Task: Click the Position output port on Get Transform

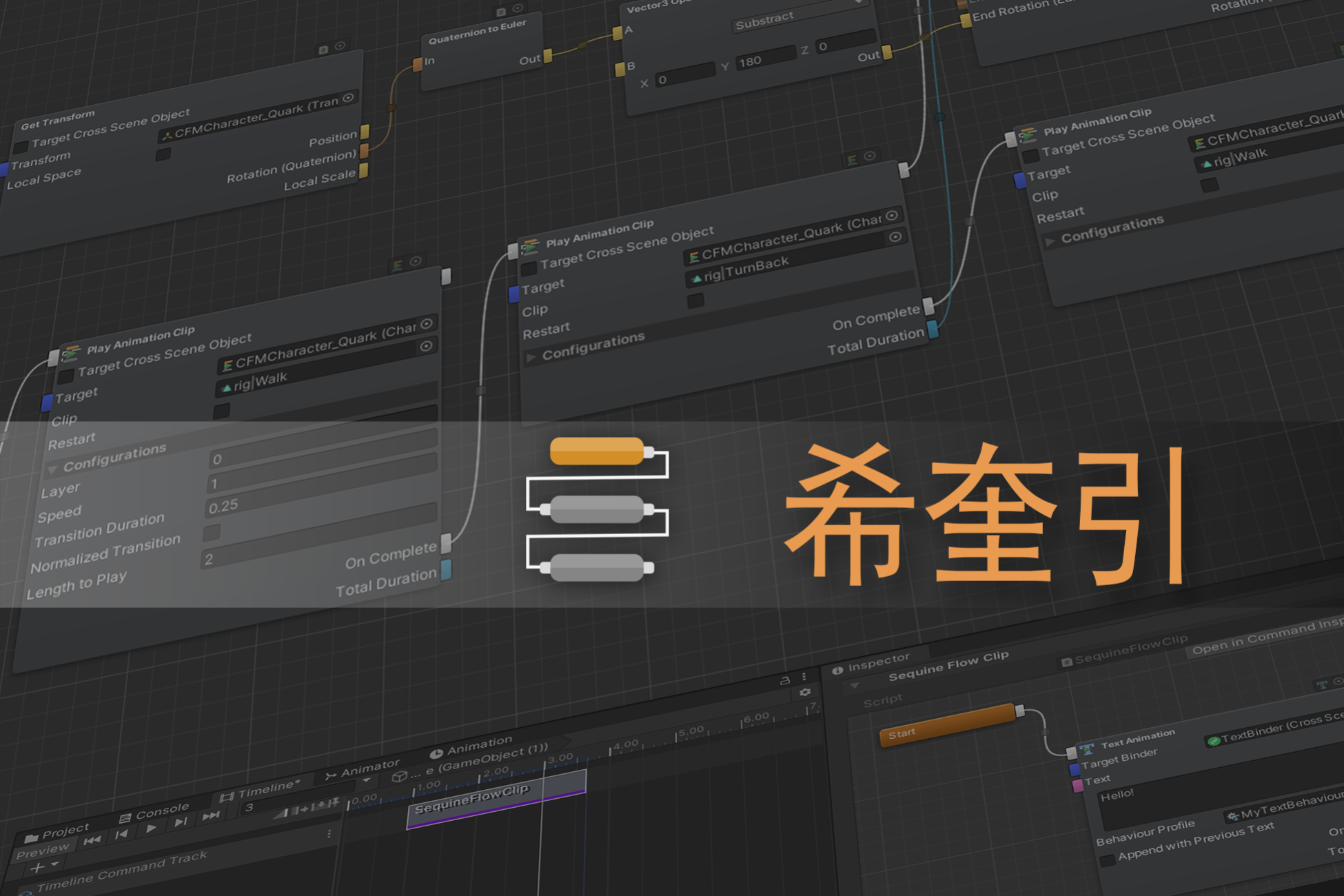Action: 365,132
